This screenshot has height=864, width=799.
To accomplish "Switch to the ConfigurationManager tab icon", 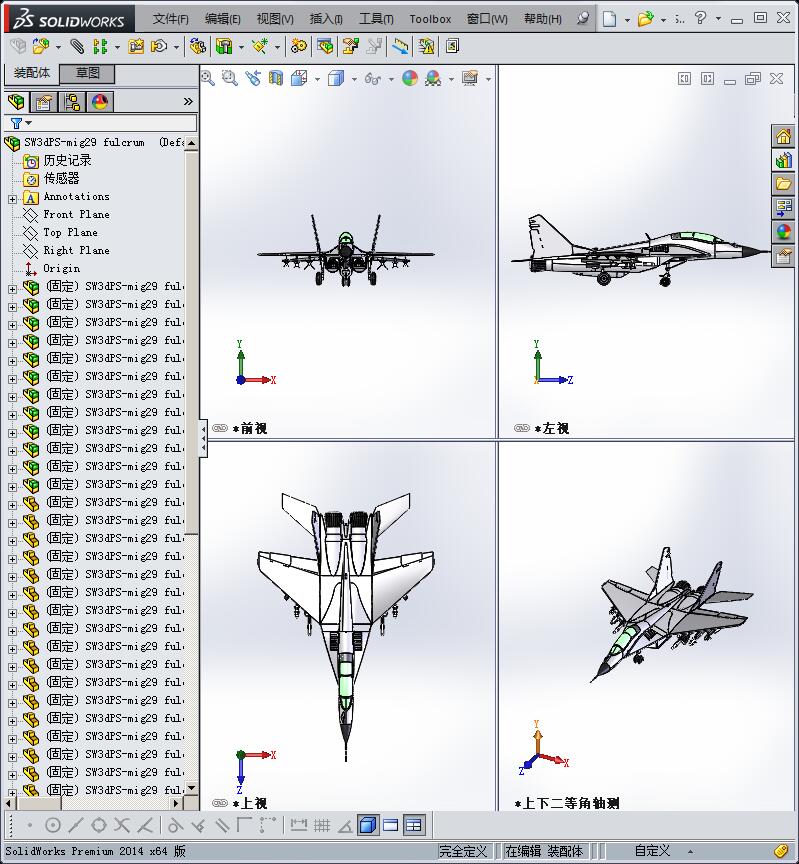I will tap(72, 102).
